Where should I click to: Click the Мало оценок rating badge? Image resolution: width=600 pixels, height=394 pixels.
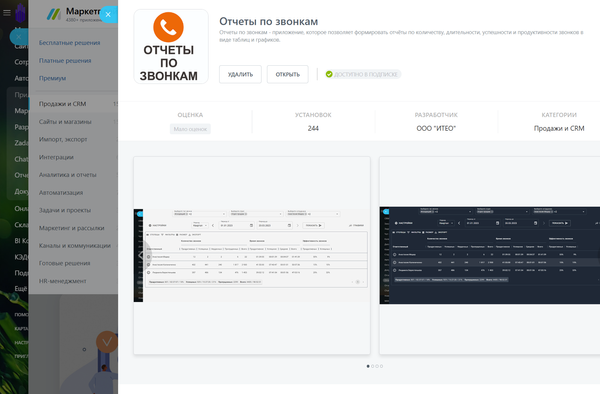190,129
